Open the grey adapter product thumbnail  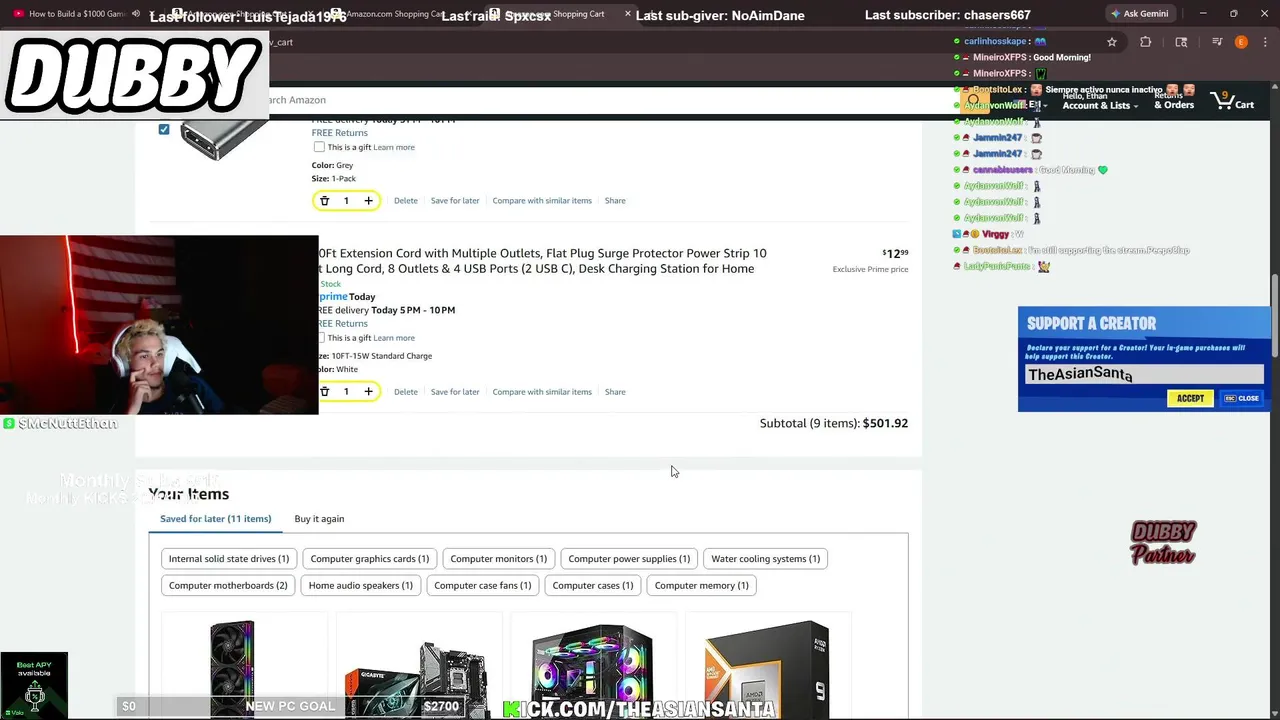(223, 140)
